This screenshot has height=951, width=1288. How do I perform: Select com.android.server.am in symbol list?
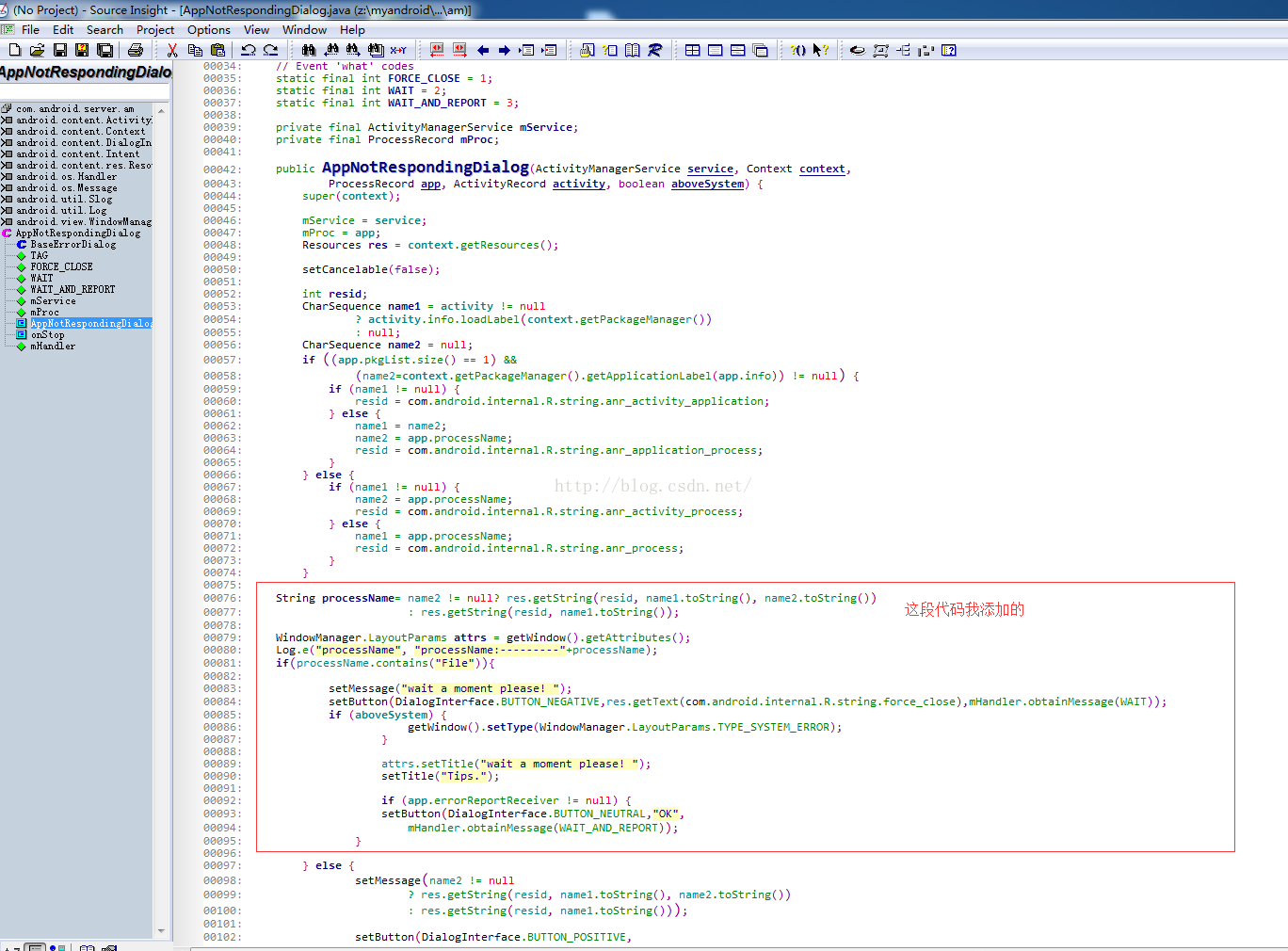(75, 109)
